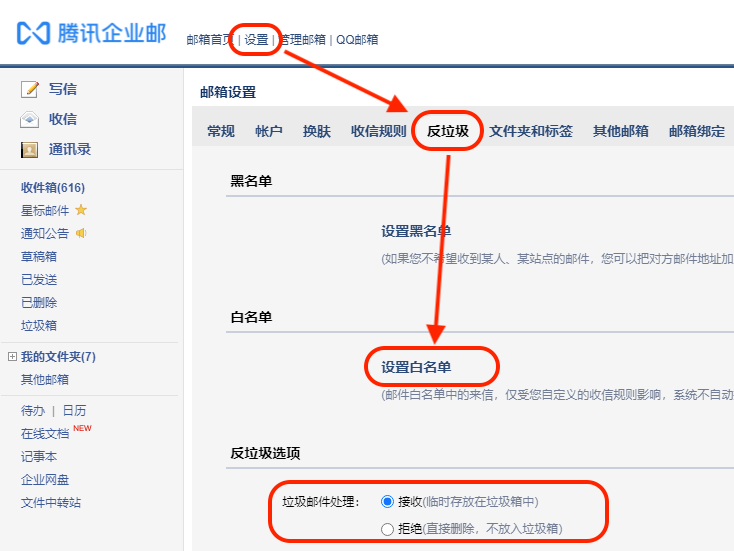Open the 收件箱(616) folder
Viewport: 734px width, 551px height.
53,188
